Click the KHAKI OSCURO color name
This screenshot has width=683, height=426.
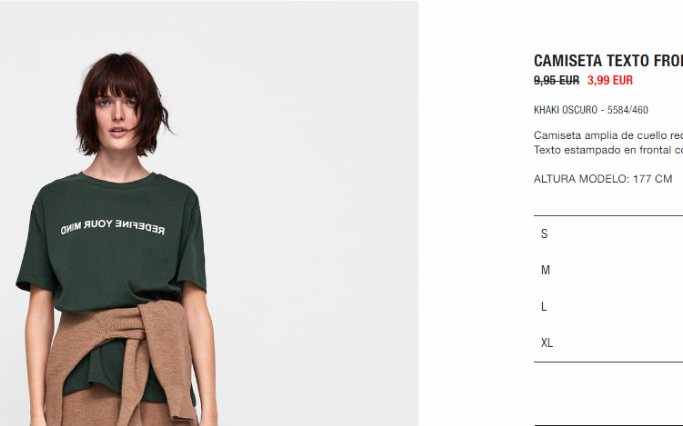point(565,110)
